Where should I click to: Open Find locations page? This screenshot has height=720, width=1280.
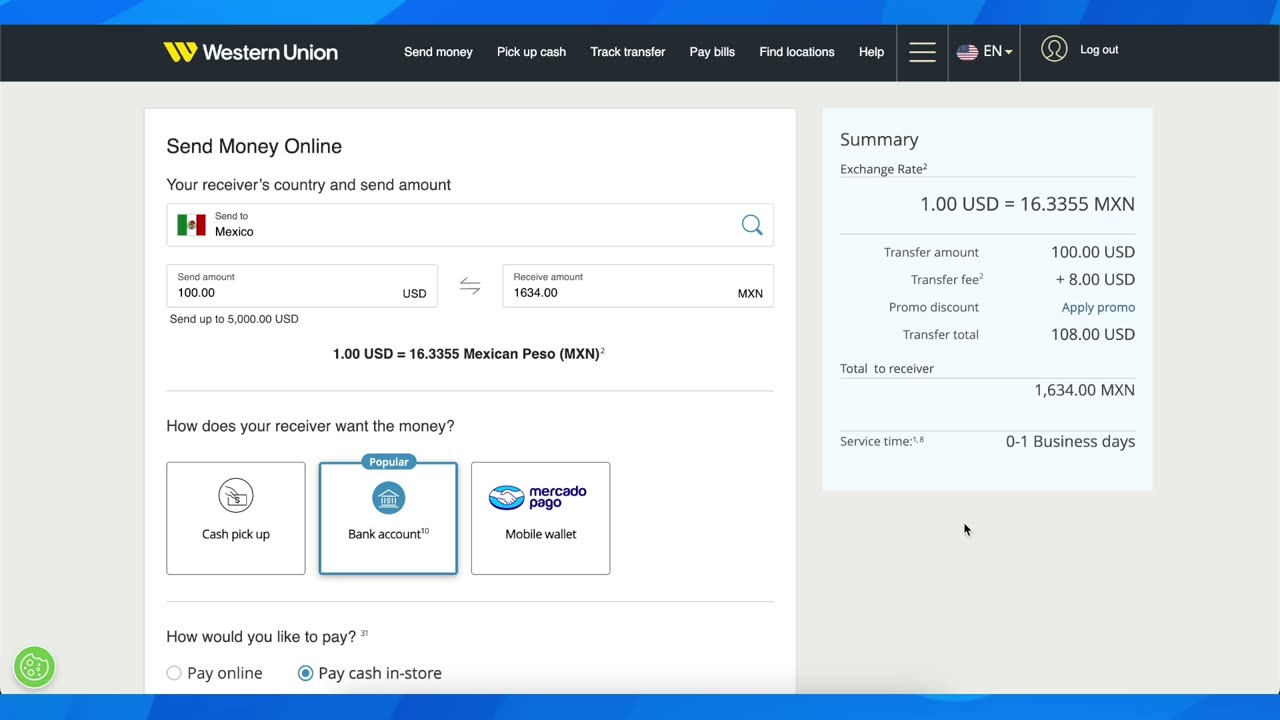click(797, 52)
